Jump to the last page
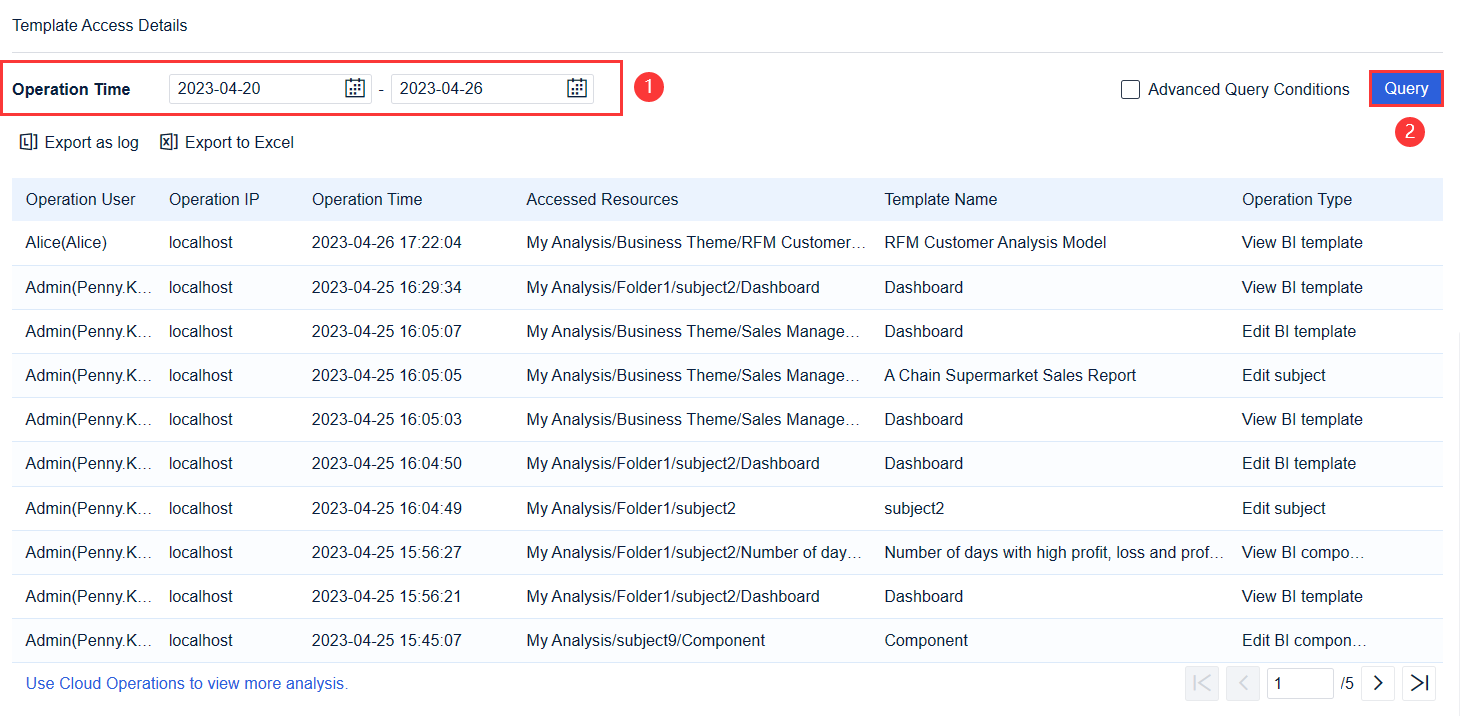The image size is (1460, 716). (x=1419, y=683)
